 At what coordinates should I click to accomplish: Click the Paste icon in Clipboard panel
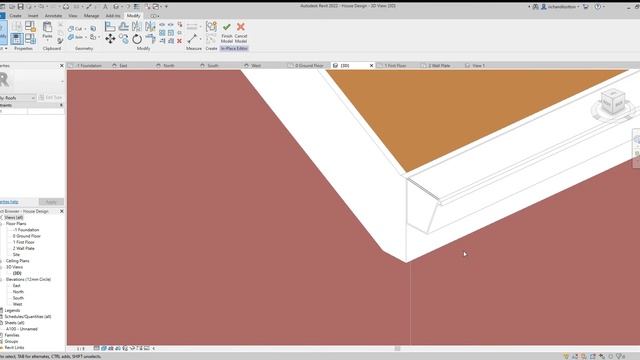click(47, 28)
